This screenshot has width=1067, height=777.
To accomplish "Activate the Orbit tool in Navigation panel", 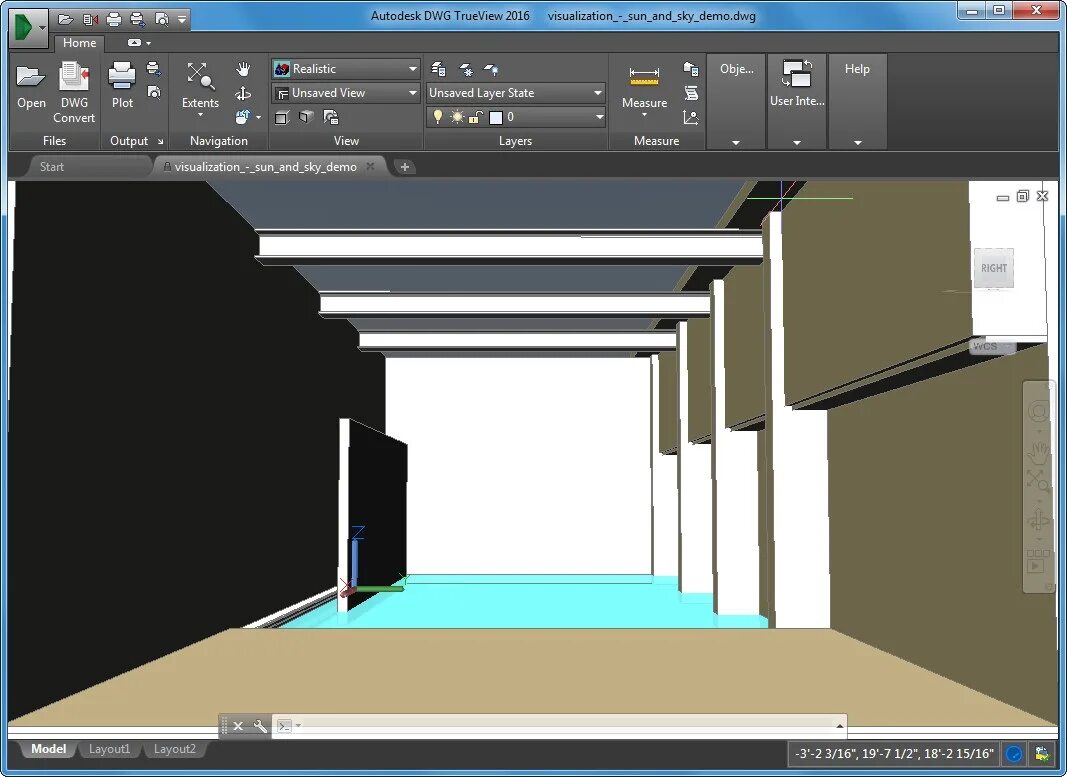I will tap(243, 93).
